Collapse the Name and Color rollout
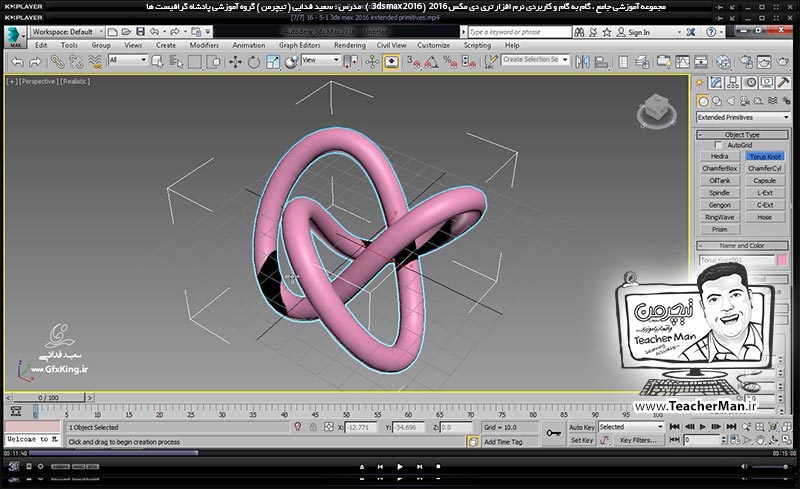 tap(742, 246)
